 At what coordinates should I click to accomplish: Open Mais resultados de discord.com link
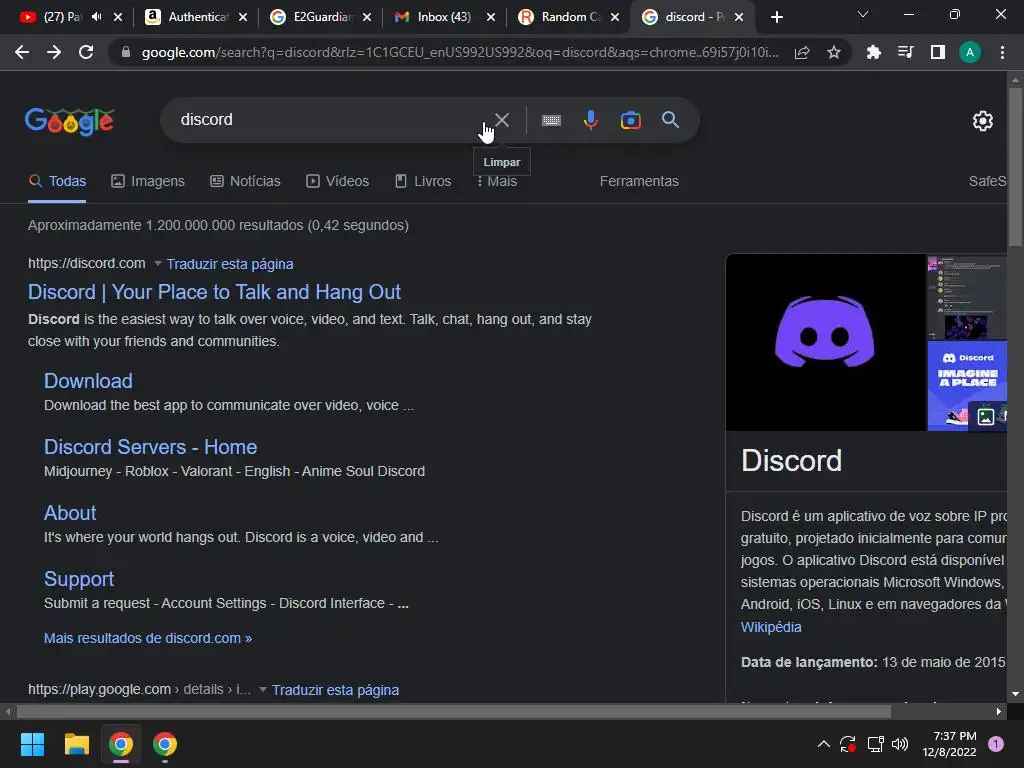point(148,638)
